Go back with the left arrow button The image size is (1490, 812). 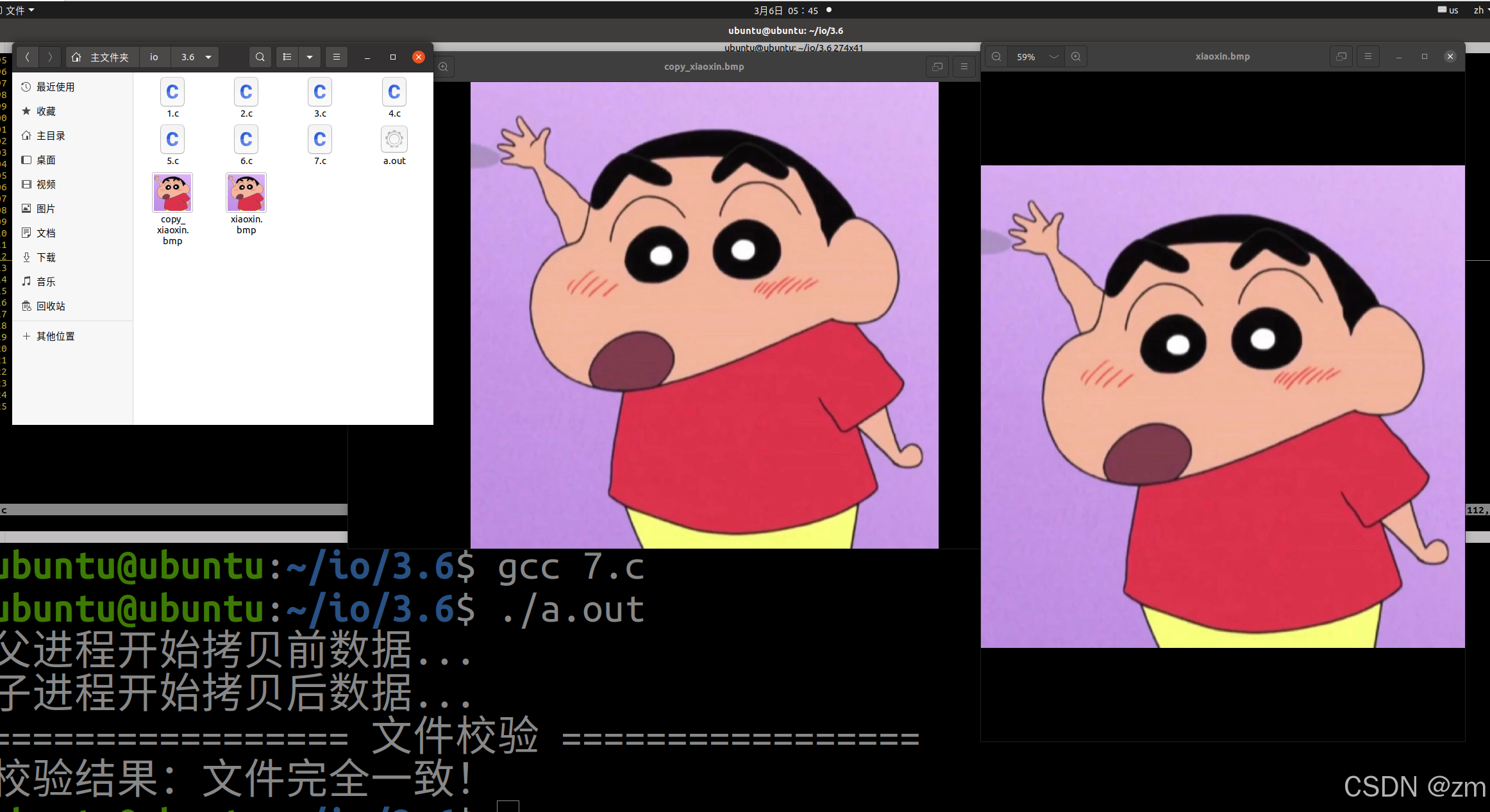pos(27,57)
